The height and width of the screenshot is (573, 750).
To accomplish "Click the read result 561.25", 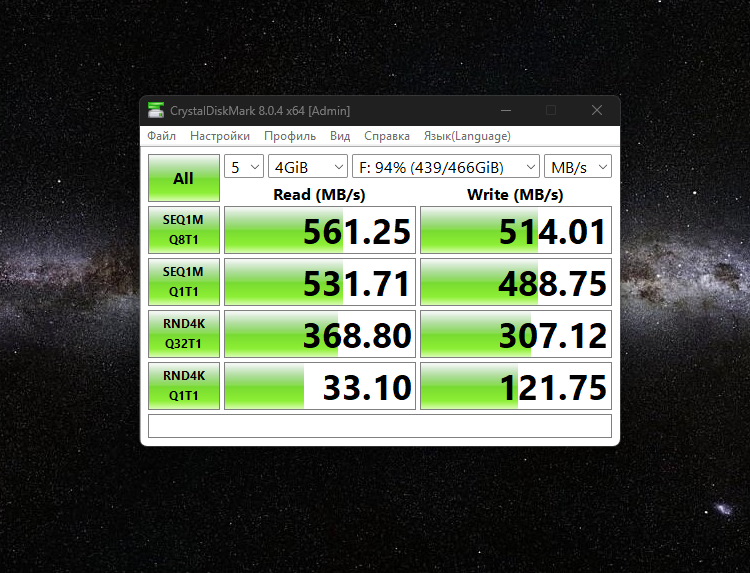I will [x=320, y=230].
